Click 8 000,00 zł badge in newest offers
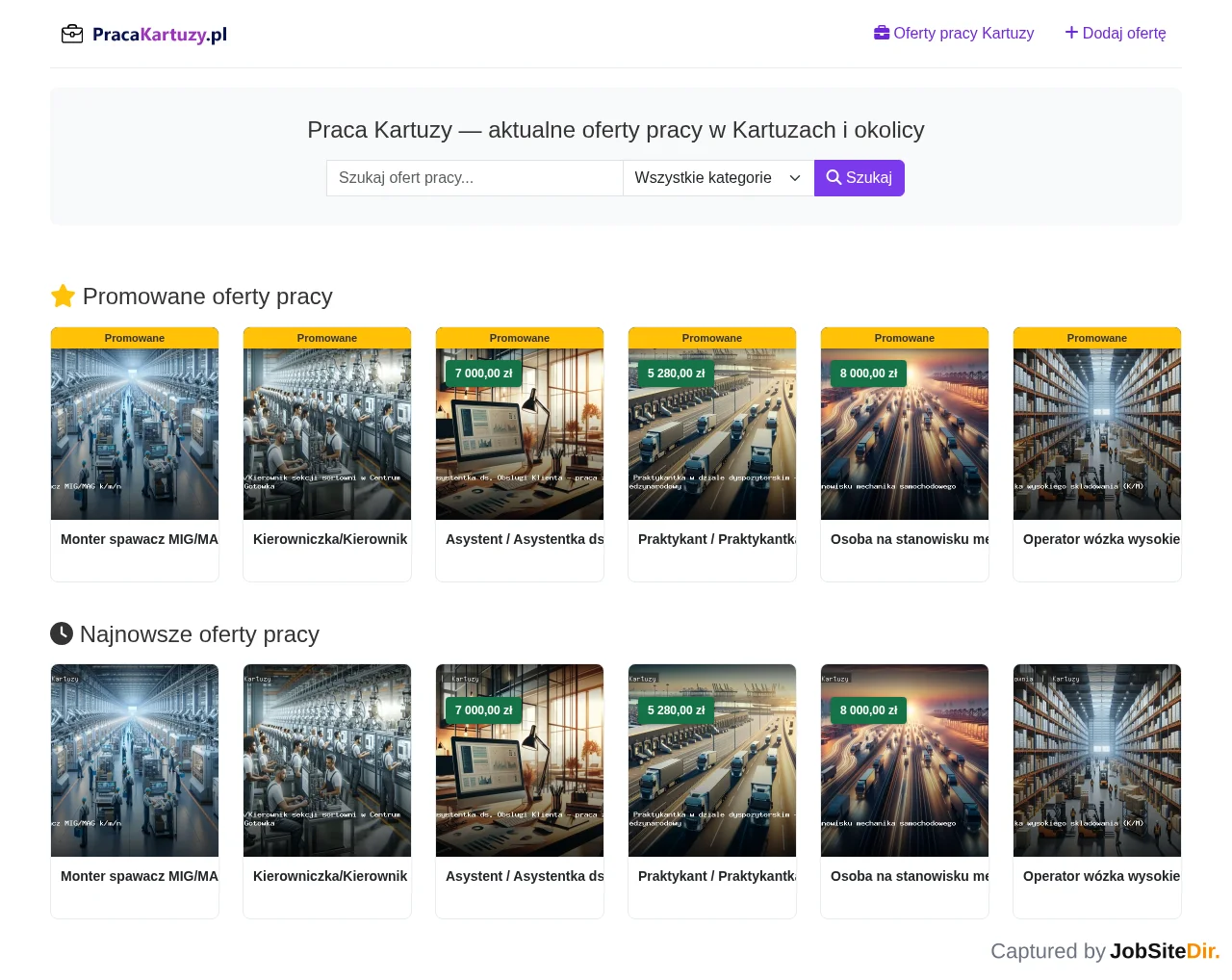 click(869, 710)
